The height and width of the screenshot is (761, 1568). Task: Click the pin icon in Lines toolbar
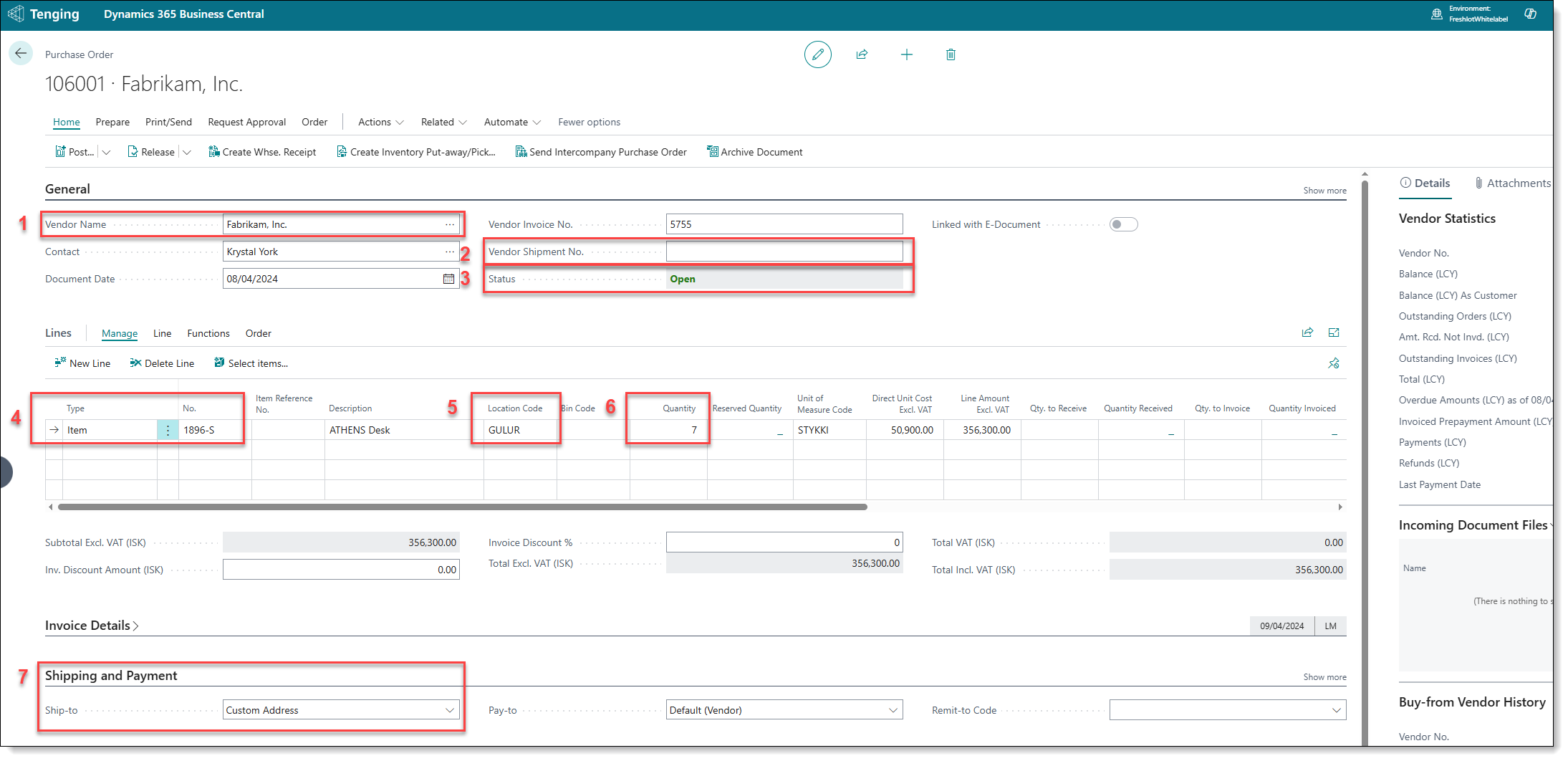tap(1334, 363)
